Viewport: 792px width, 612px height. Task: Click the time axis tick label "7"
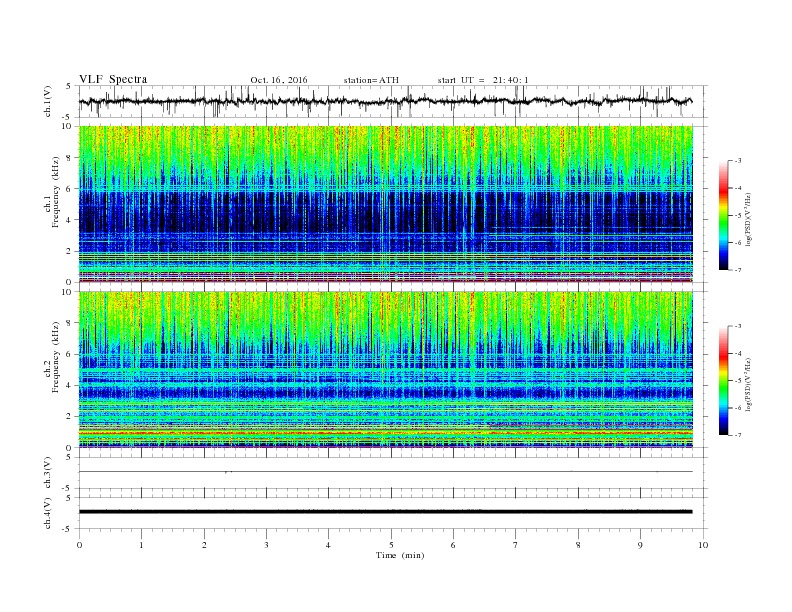click(516, 545)
